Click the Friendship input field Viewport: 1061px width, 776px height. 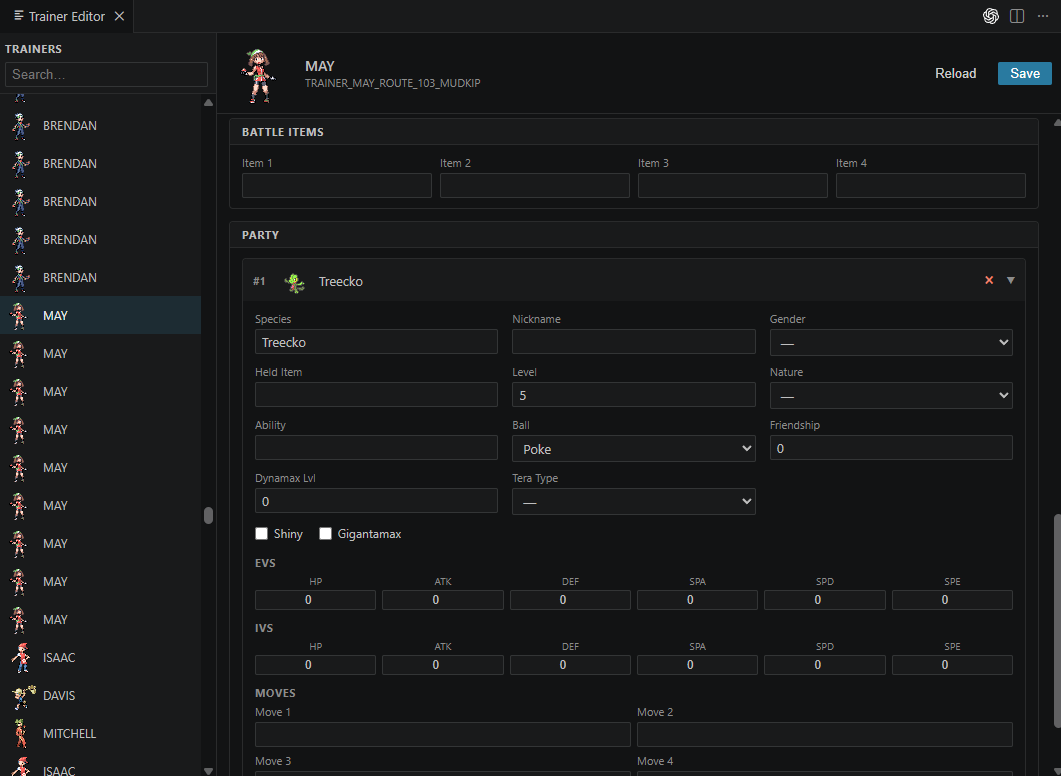click(x=890, y=448)
